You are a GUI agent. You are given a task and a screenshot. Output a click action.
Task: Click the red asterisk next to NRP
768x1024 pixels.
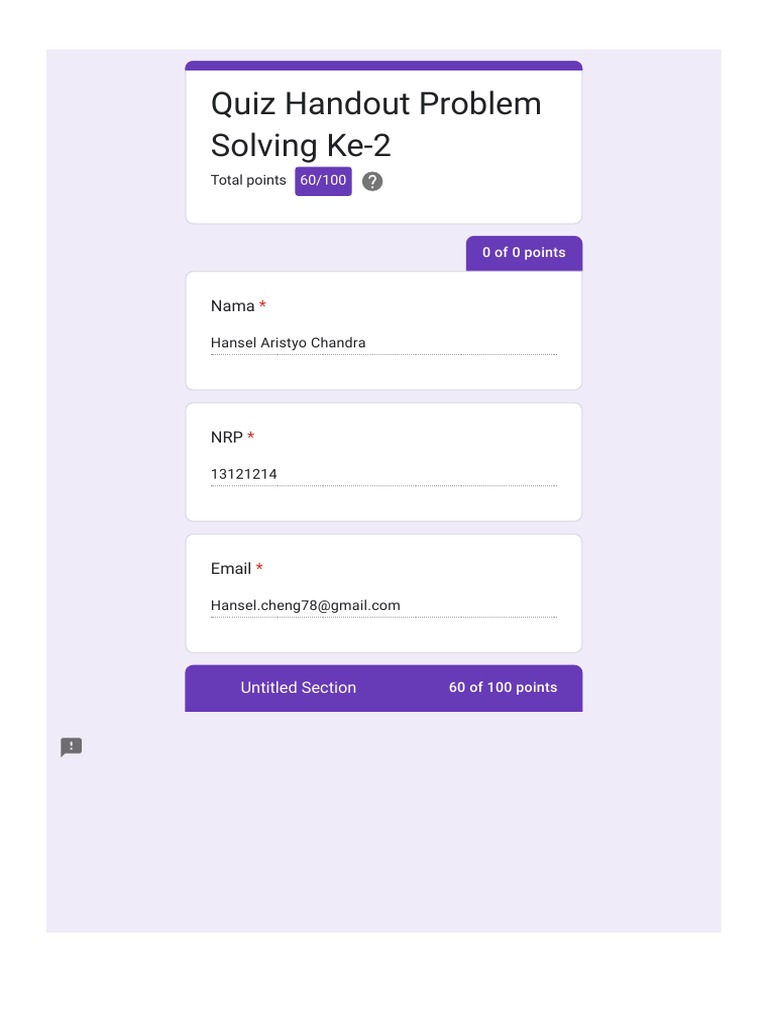point(251,436)
